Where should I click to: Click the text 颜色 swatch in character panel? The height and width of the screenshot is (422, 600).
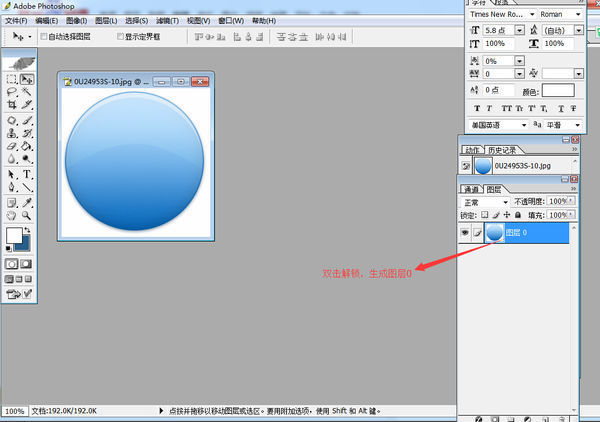click(559, 90)
